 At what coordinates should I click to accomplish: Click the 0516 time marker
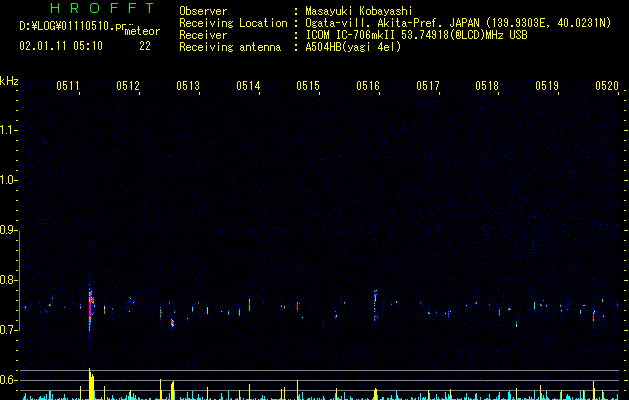(x=368, y=86)
